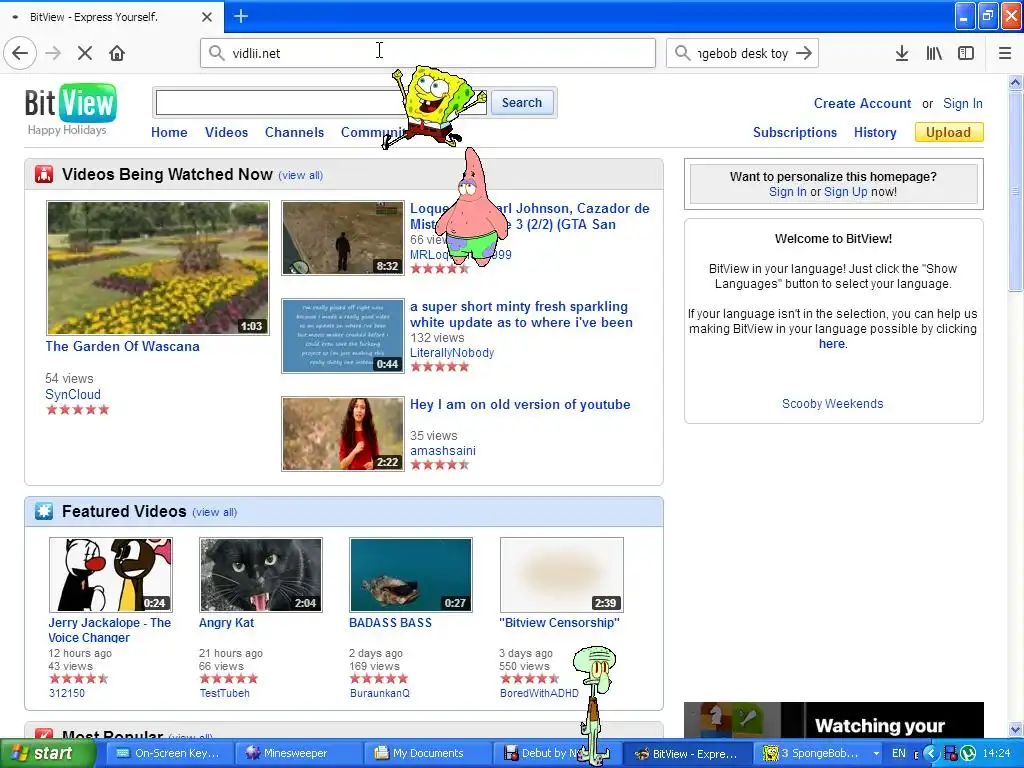Click the green tray icon next to clock

[x=968, y=754]
